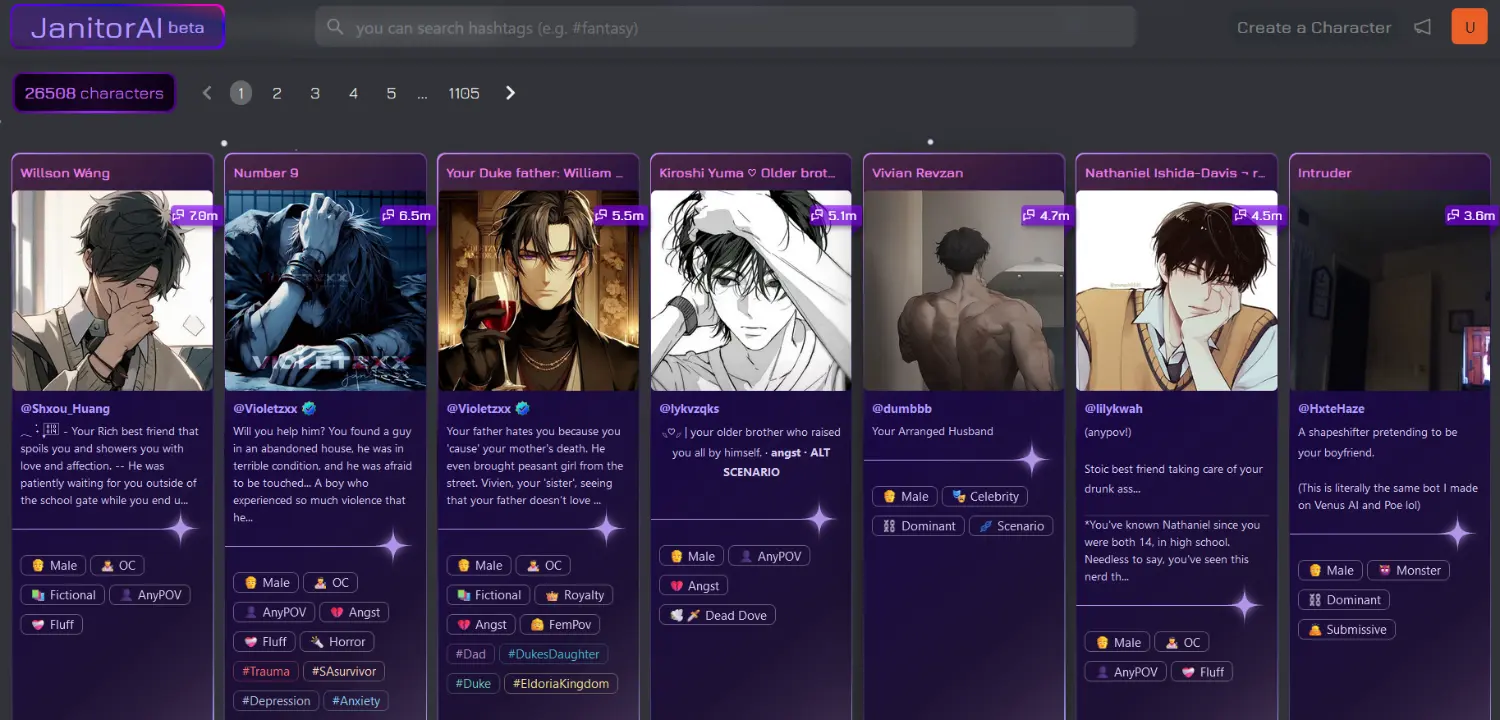Go to previous page arrow

coord(207,93)
